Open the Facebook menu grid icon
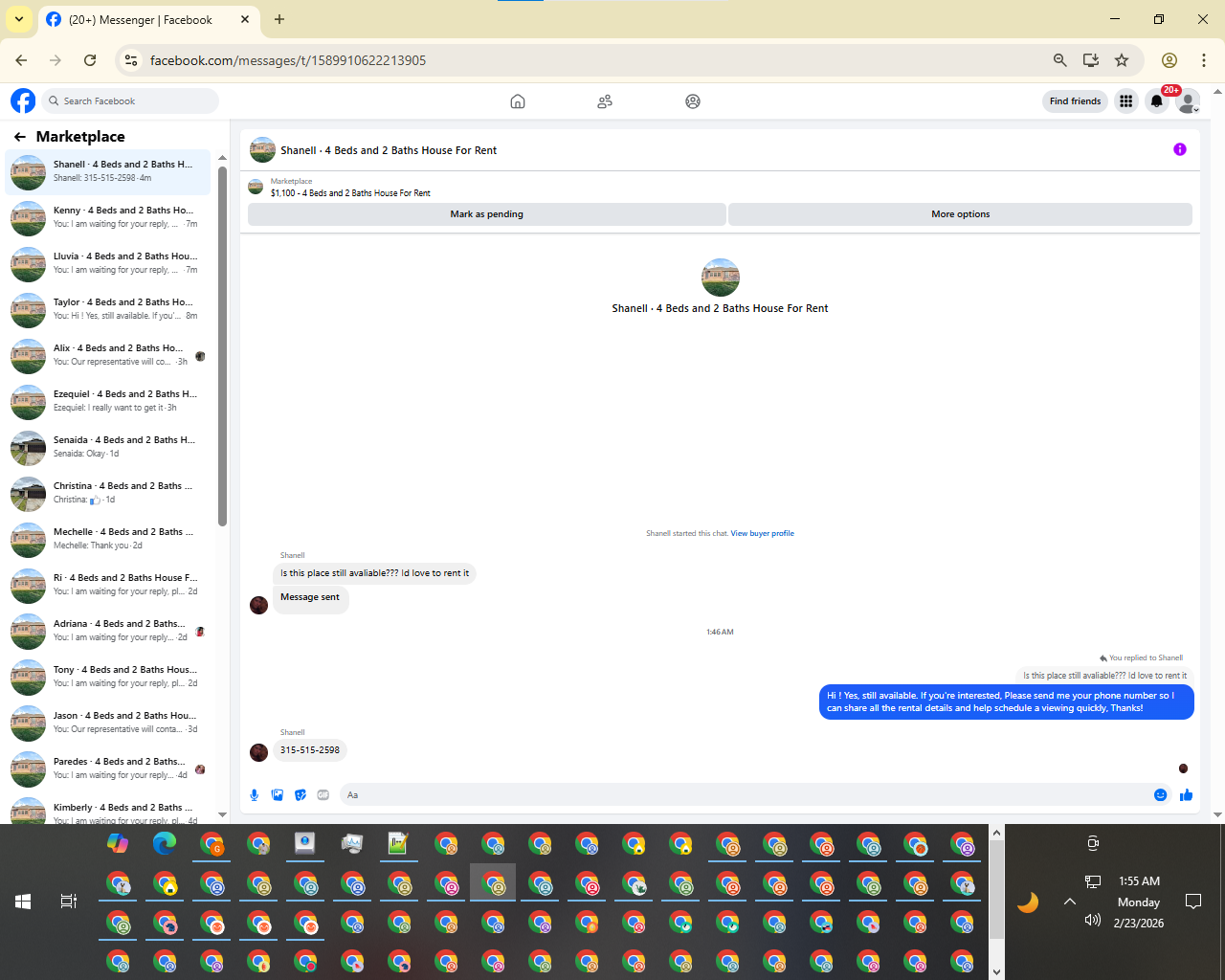 [x=1126, y=101]
